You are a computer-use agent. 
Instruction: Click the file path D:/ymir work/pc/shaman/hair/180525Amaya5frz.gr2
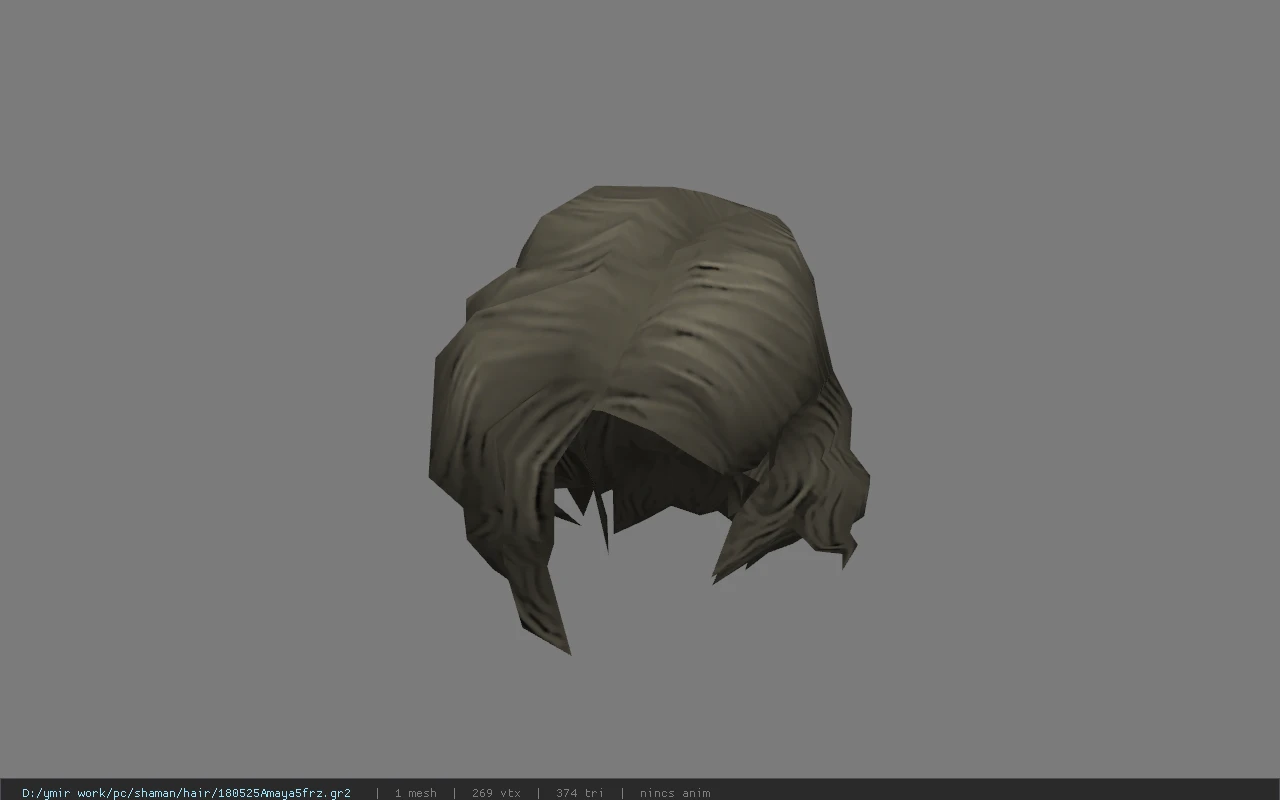(x=186, y=793)
